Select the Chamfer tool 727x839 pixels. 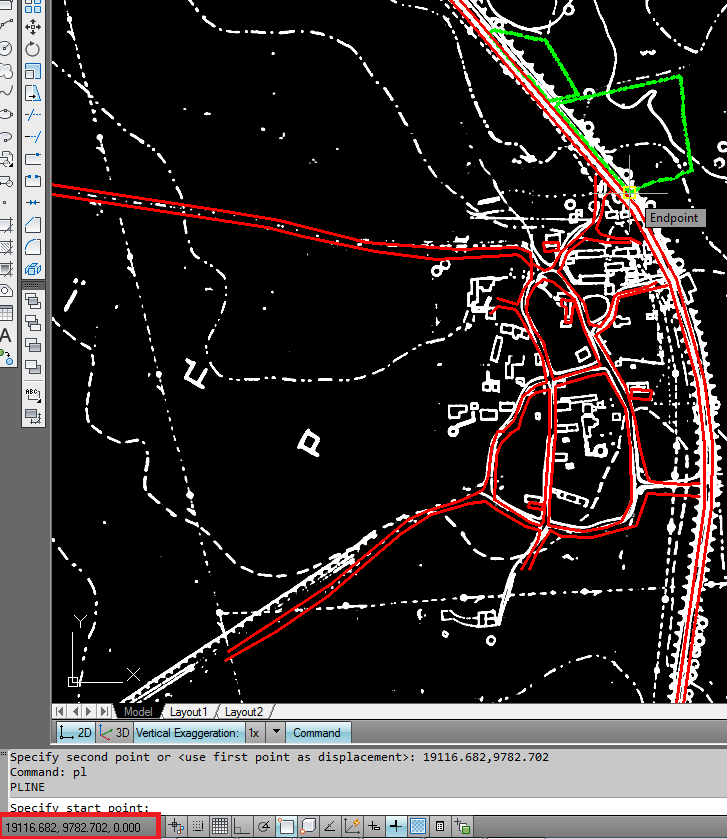point(33,225)
